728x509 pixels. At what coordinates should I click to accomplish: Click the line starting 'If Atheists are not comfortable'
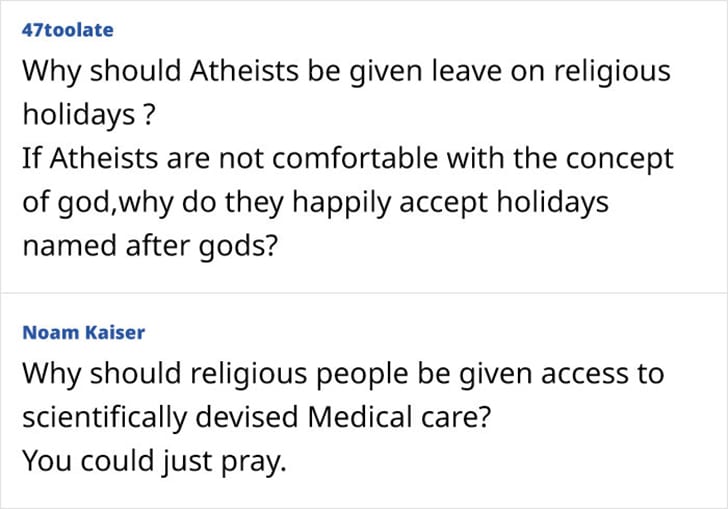click(348, 159)
